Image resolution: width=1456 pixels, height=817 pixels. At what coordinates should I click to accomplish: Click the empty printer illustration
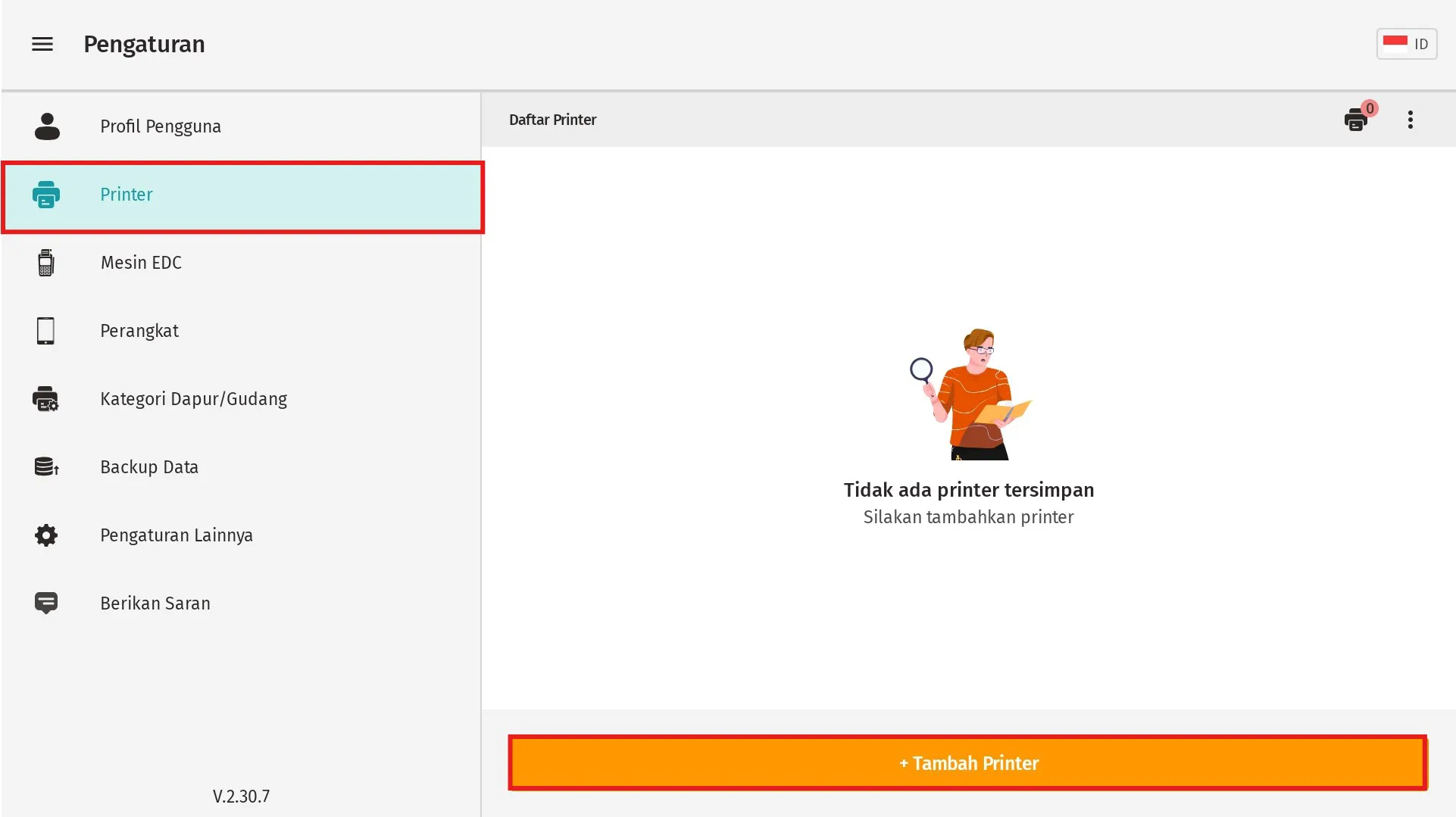(970, 394)
